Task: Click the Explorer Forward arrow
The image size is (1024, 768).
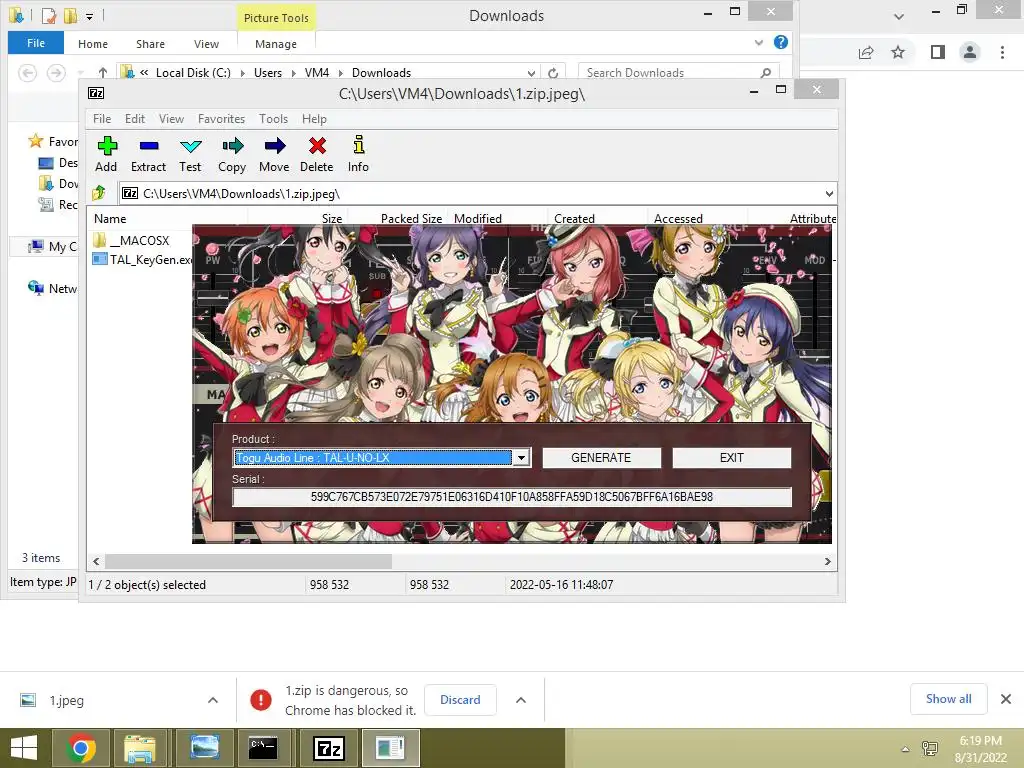Action: 56,72
